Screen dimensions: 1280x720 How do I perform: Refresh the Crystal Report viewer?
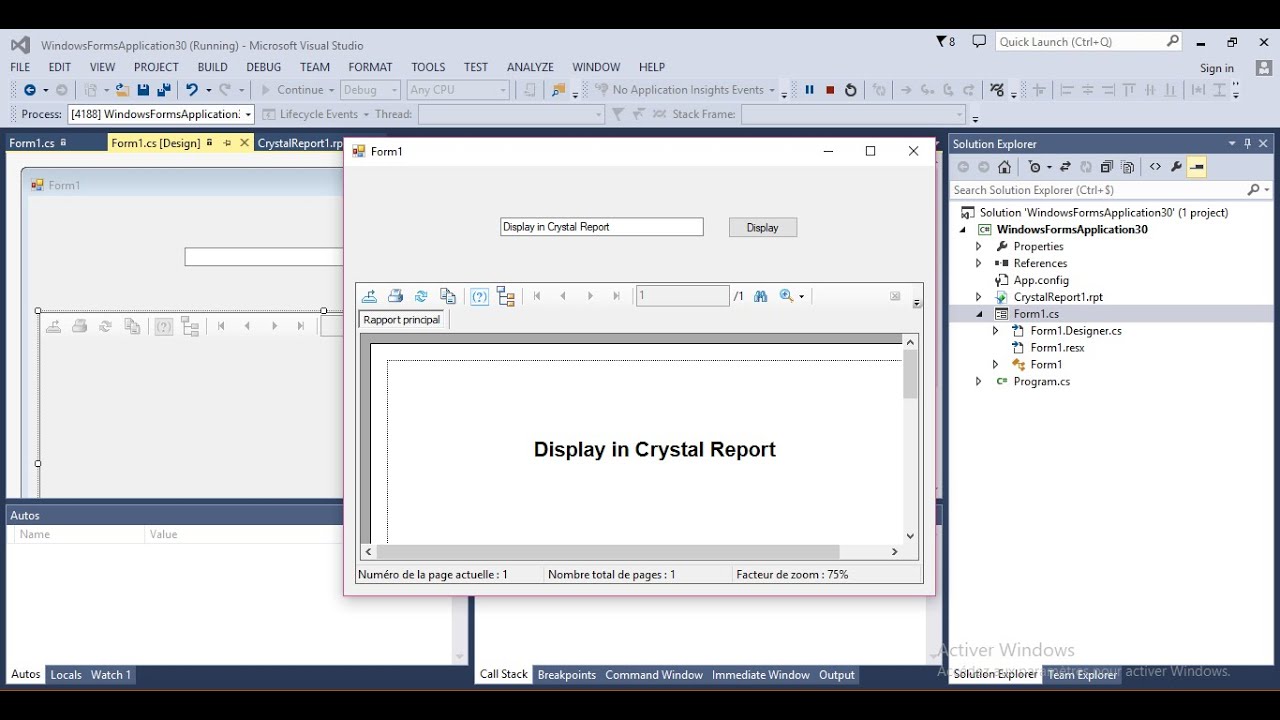[421, 296]
